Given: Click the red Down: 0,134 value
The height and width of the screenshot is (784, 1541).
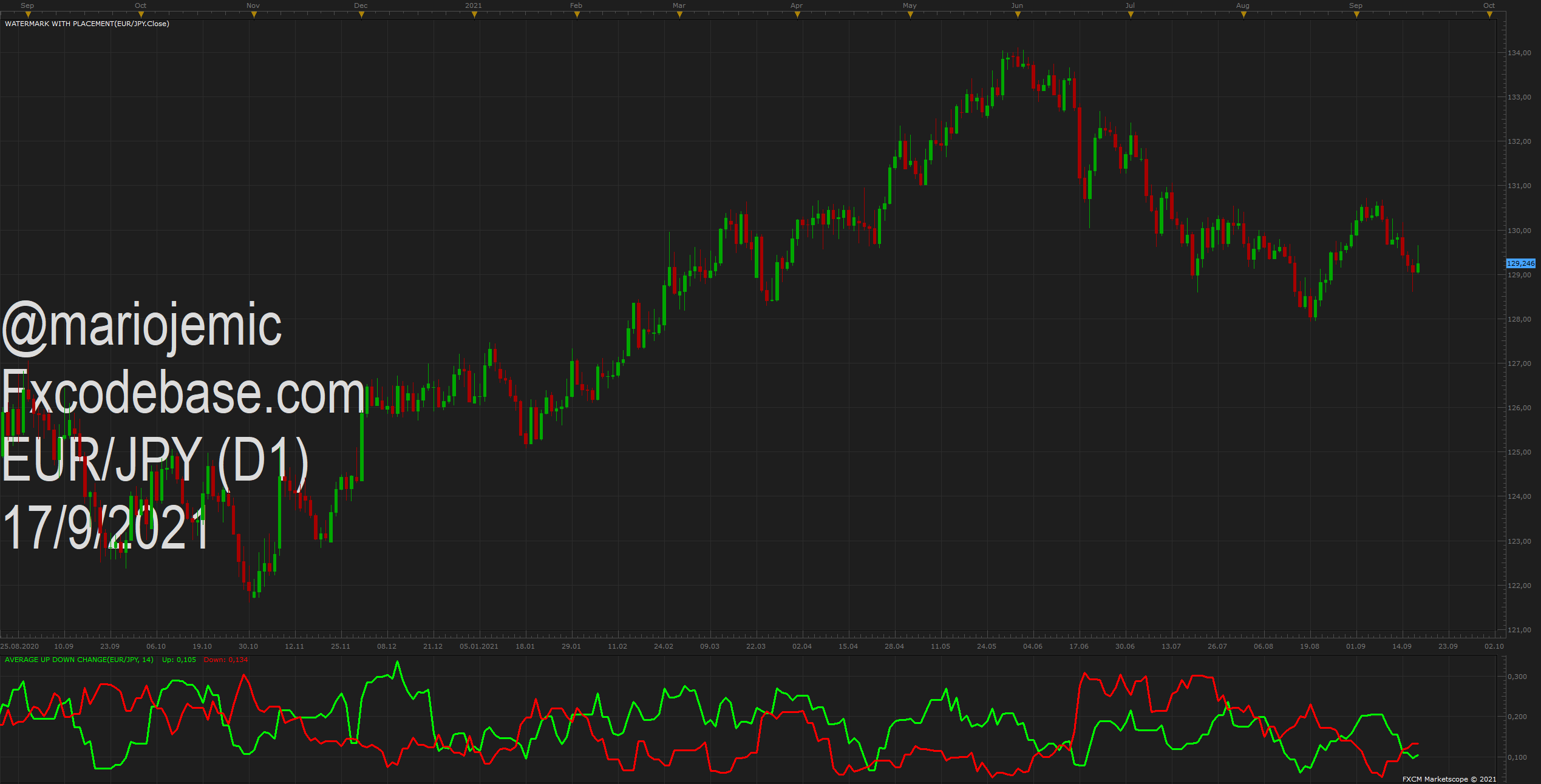Looking at the screenshot, I should 226,660.
